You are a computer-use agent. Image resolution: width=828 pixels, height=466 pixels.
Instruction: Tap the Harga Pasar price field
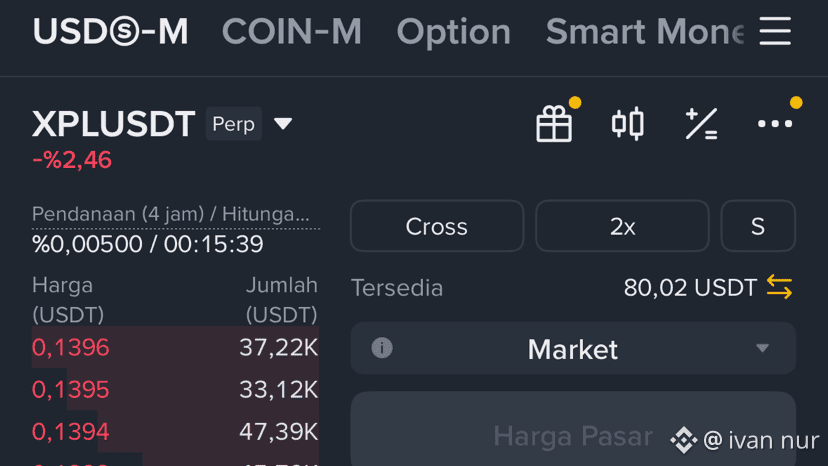coord(573,436)
